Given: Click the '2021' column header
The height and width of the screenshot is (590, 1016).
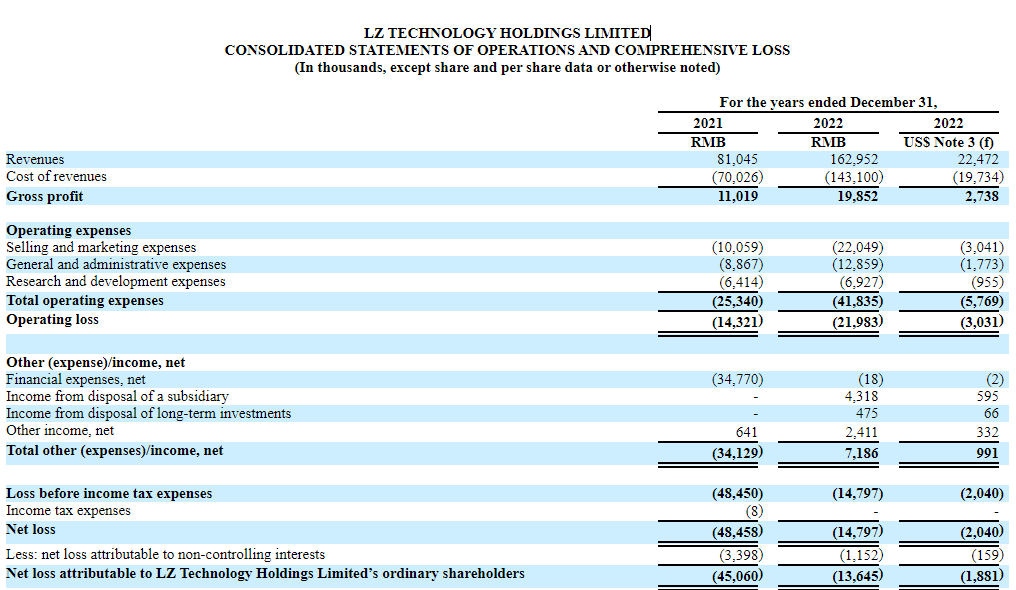Looking at the screenshot, I should (708, 123).
